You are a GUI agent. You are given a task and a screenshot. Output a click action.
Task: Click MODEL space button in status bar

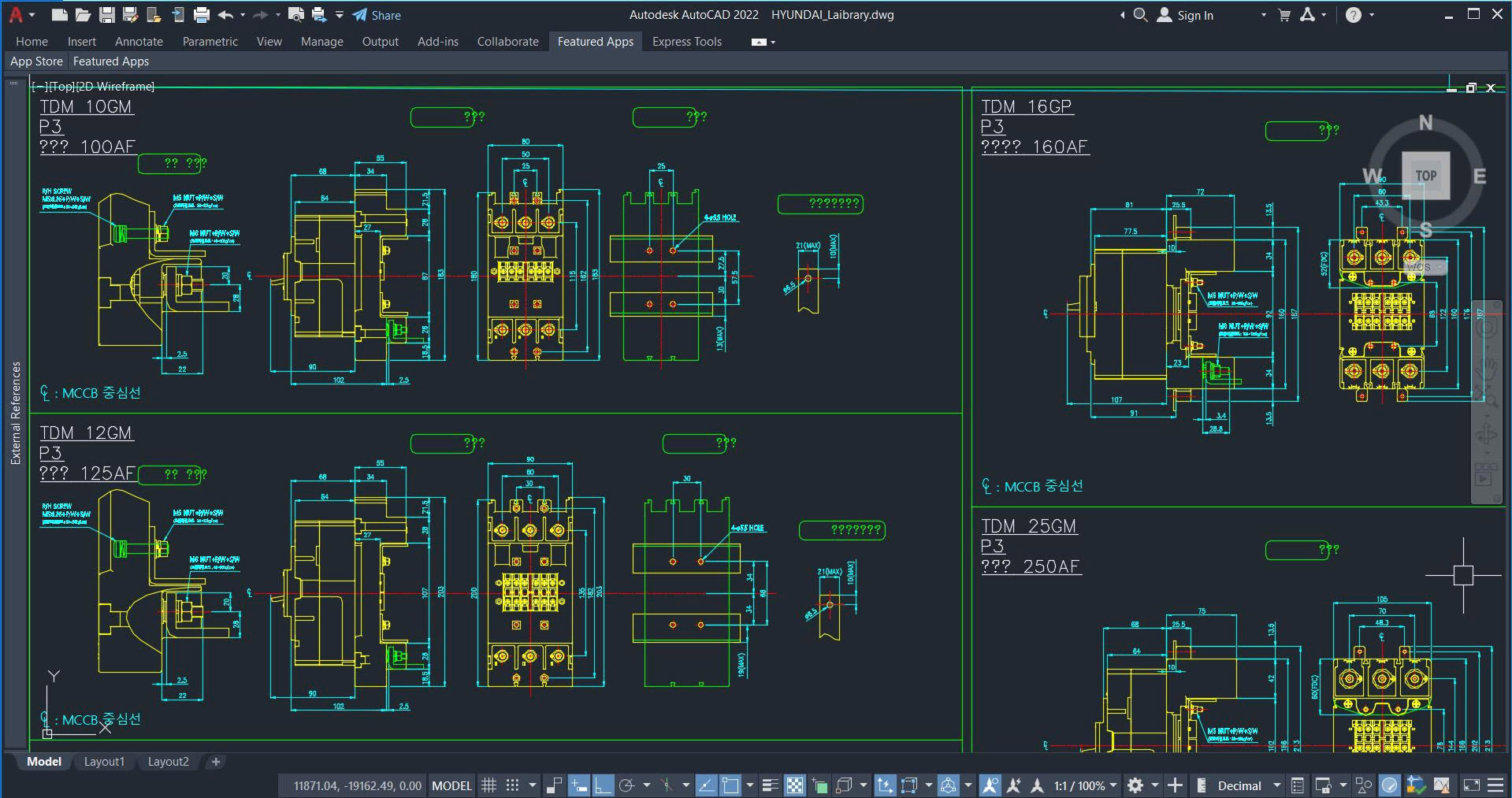[451, 785]
